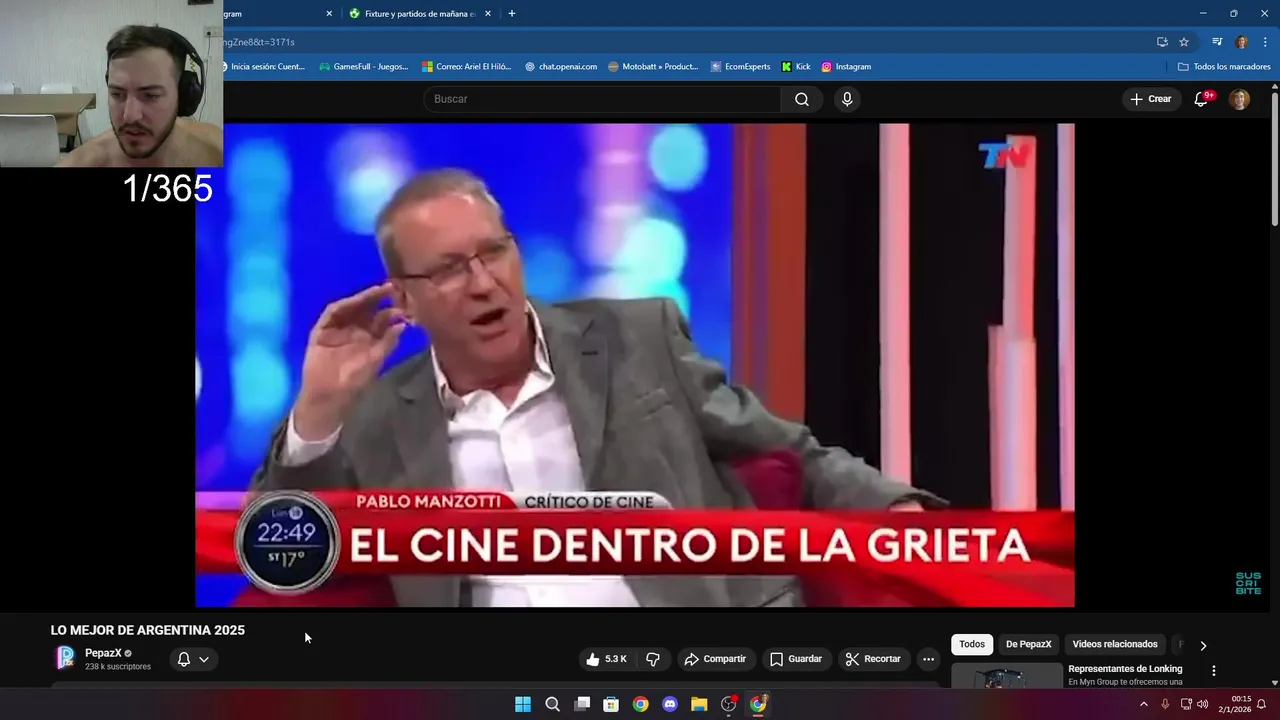Image resolution: width=1280 pixels, height=720 pixels.
Task: Bookmark this page with the star icon
Action: tap(1184, 42)
